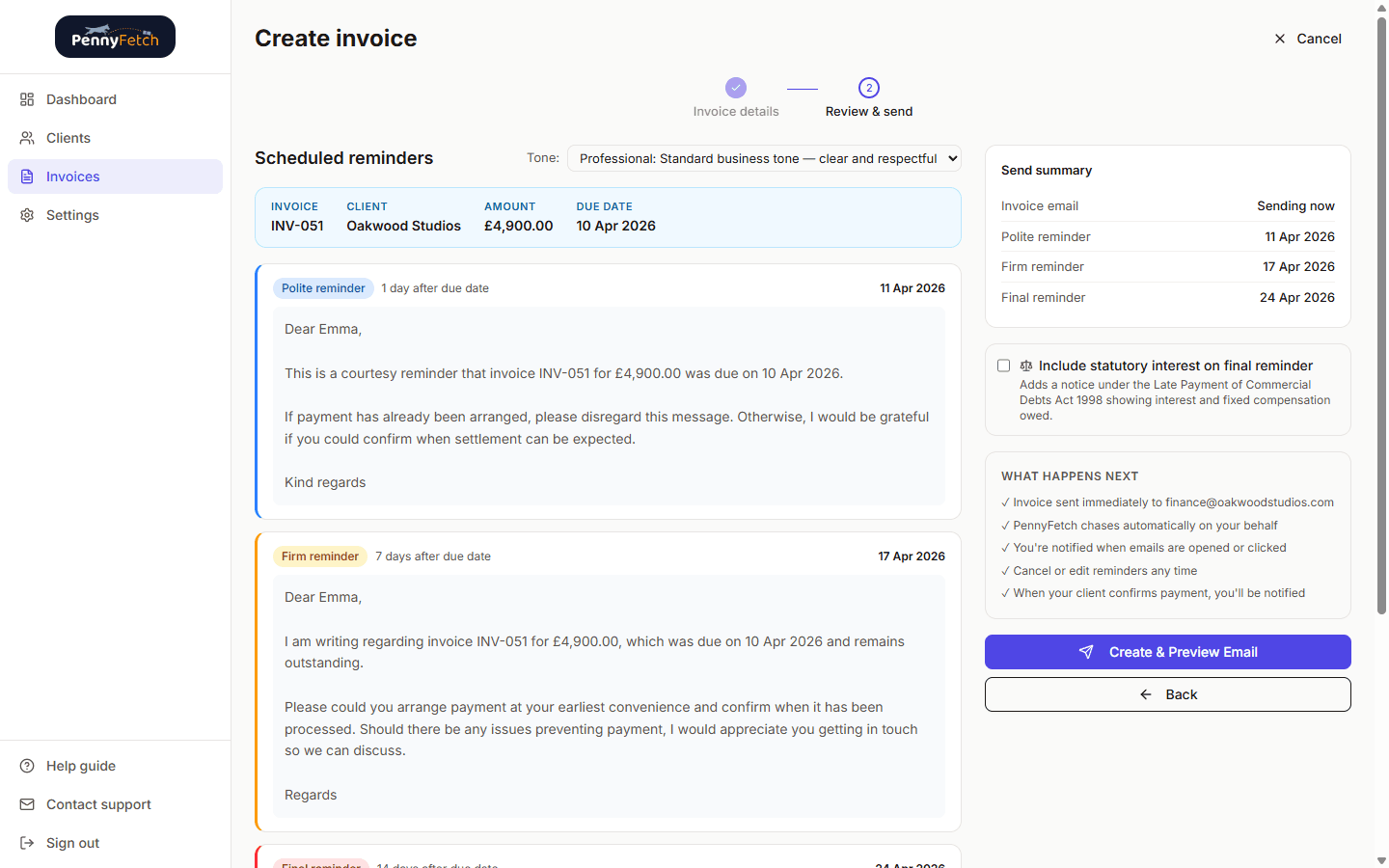The width and height of the screenshot is (1389, 868).
Task: Cancel the invoice creation
Action: coord(1308,39)
